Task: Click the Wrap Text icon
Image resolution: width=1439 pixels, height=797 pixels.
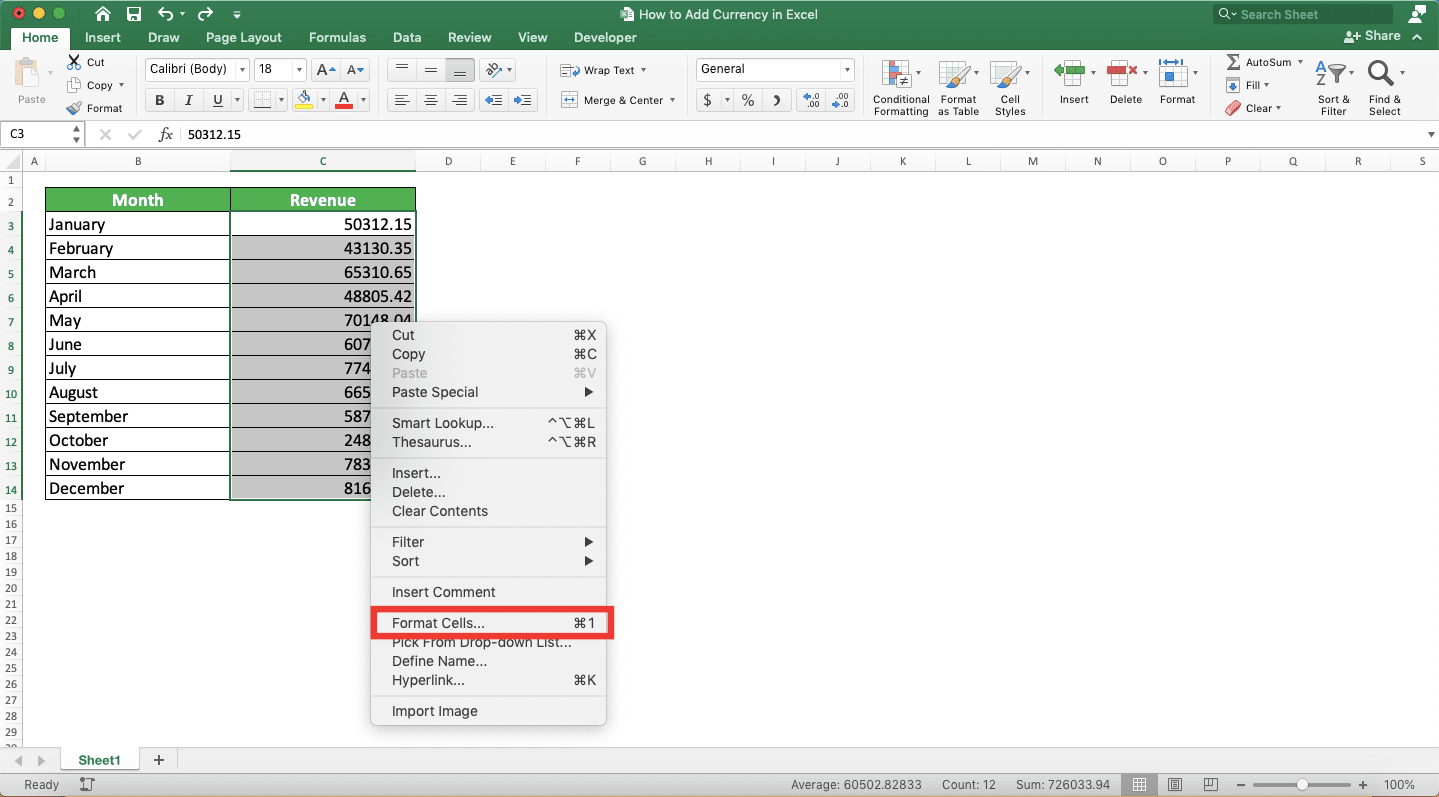Action: [599, 70]
